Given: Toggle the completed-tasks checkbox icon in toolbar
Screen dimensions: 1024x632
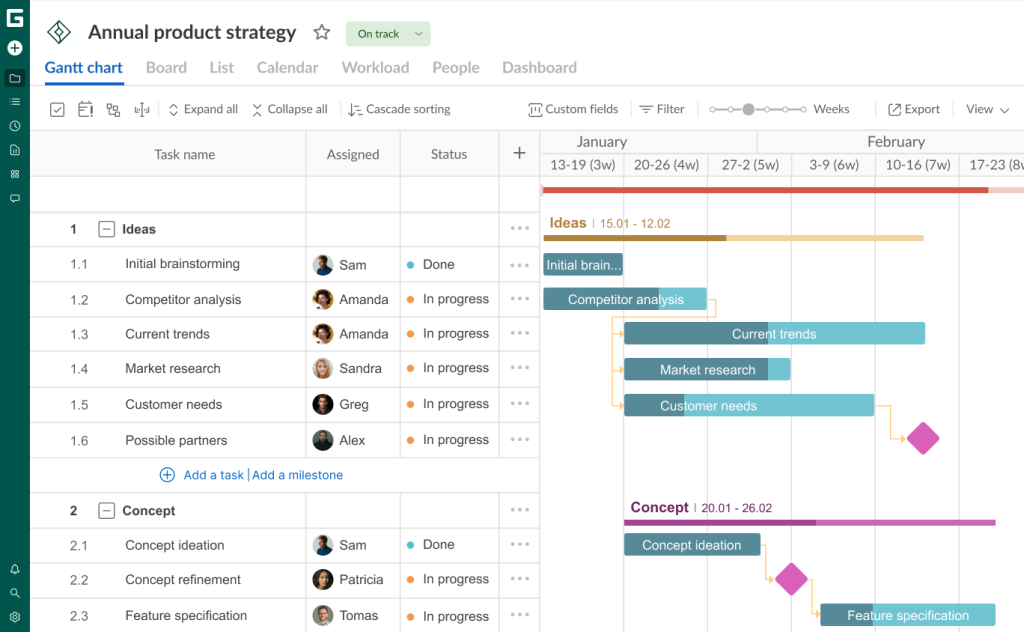Looking at the screenshot, I should coord(57,109).
